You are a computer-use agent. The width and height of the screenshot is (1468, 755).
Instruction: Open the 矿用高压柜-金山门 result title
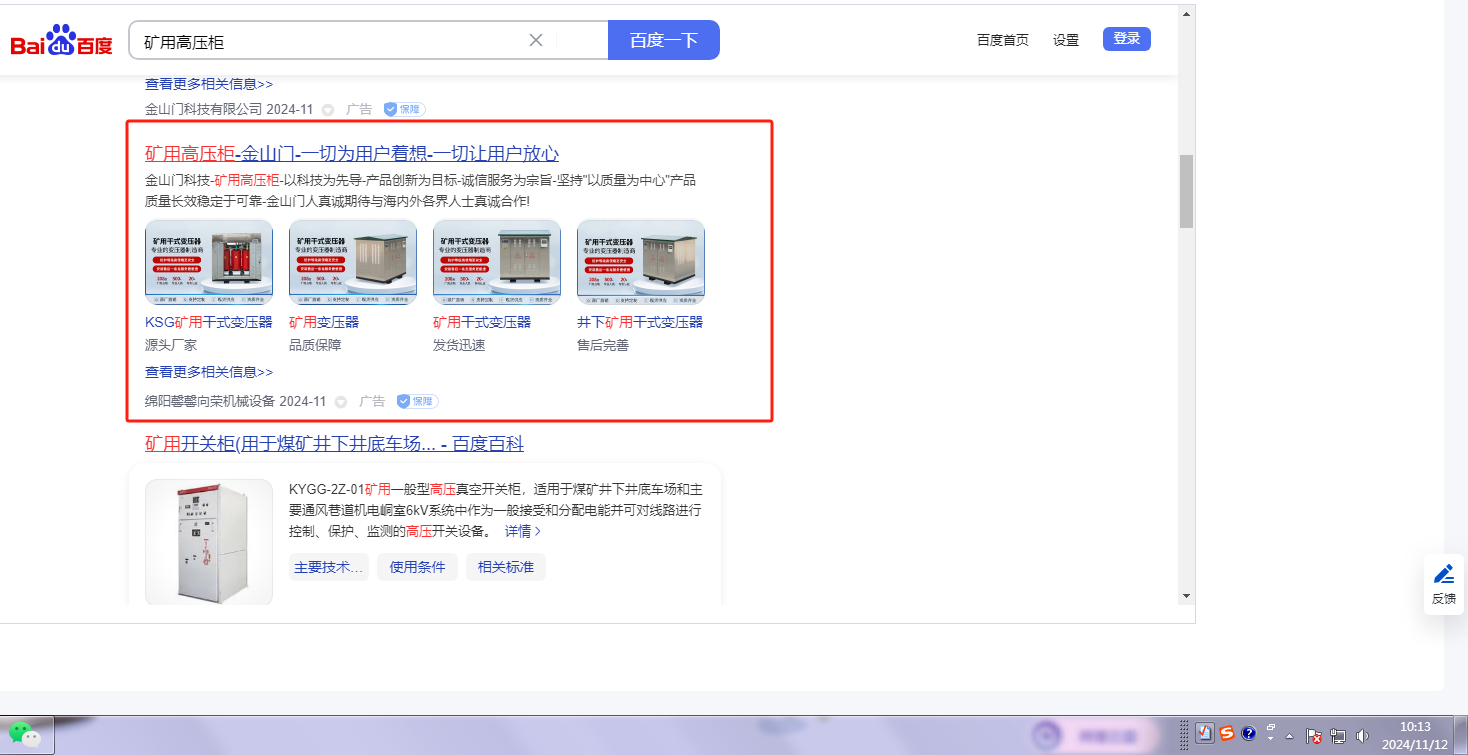[x=352, y=153]
